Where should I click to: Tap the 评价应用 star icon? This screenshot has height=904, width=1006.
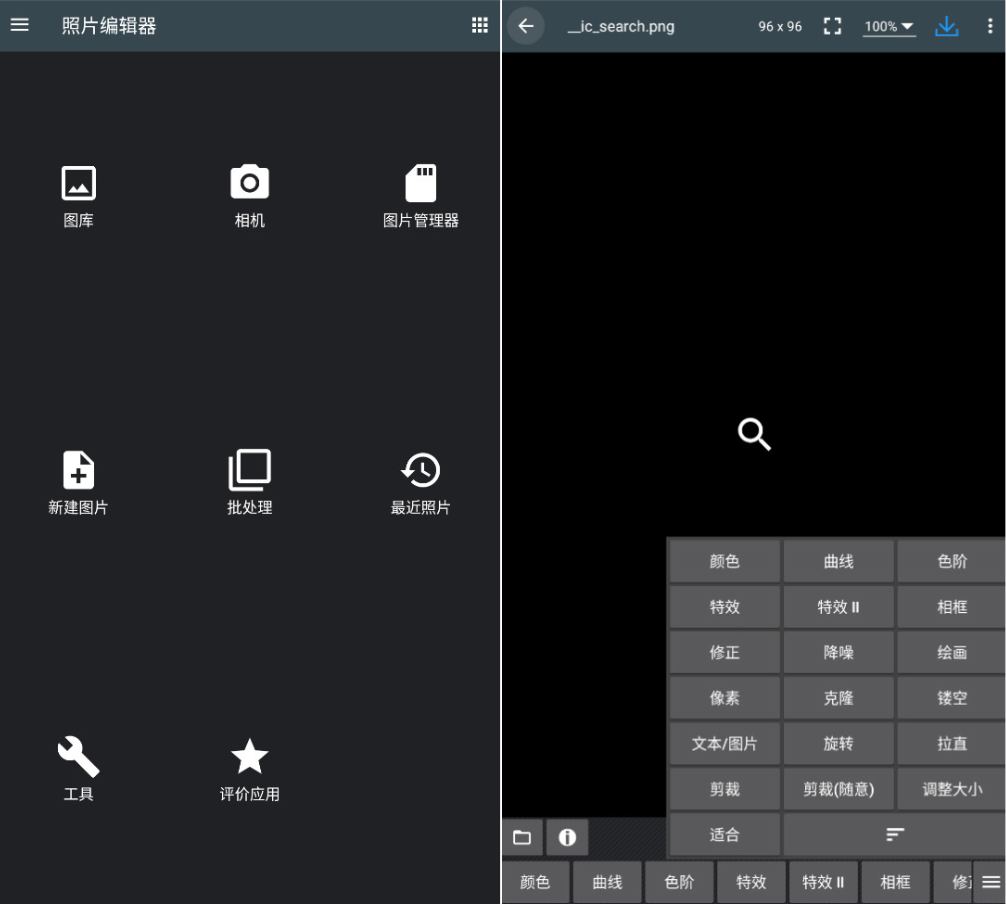pos(249,757)
